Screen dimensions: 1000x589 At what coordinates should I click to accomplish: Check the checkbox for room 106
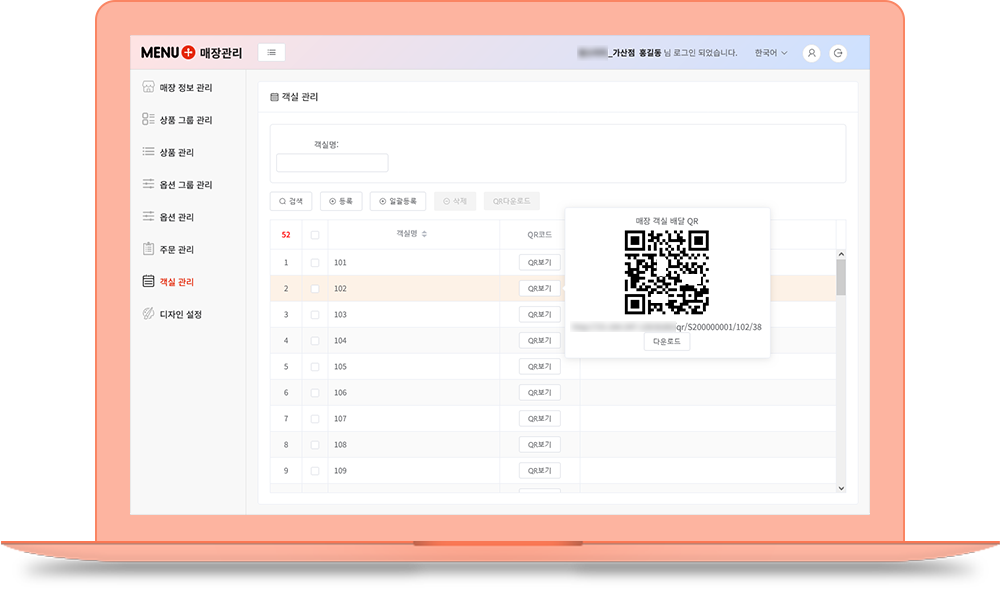(315, 393)
